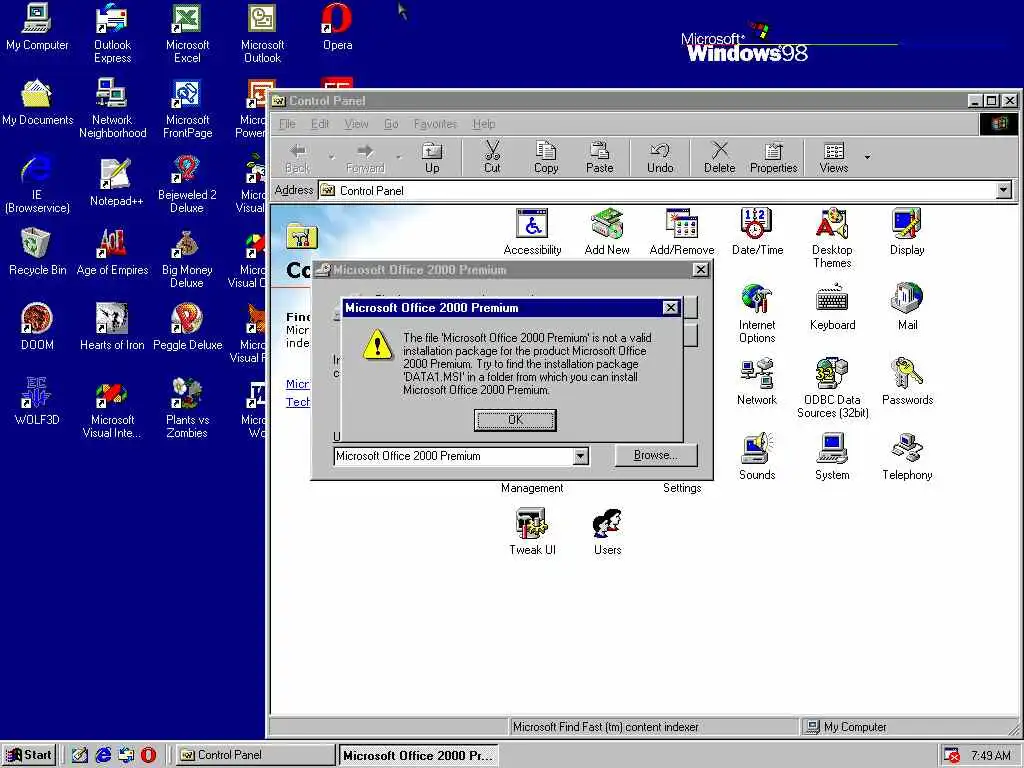Click the system tray network error icon
The height and width of the screenshot is (768, 1024).
pos(952,755)
